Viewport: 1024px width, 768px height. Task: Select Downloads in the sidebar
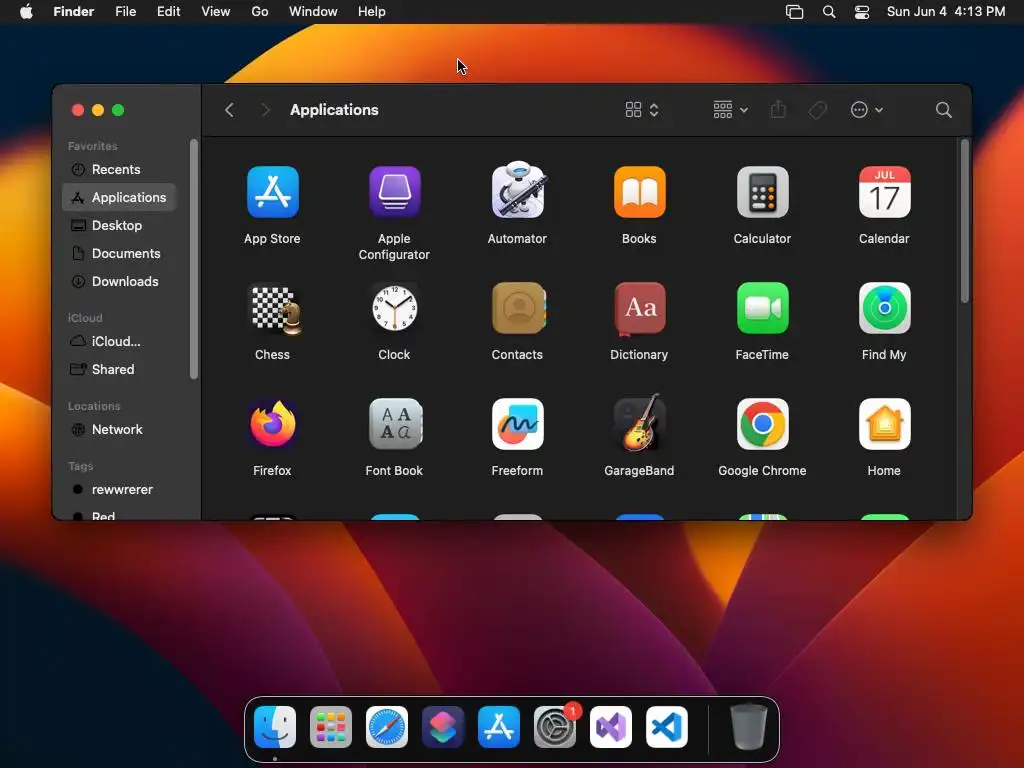coord(119,281)
